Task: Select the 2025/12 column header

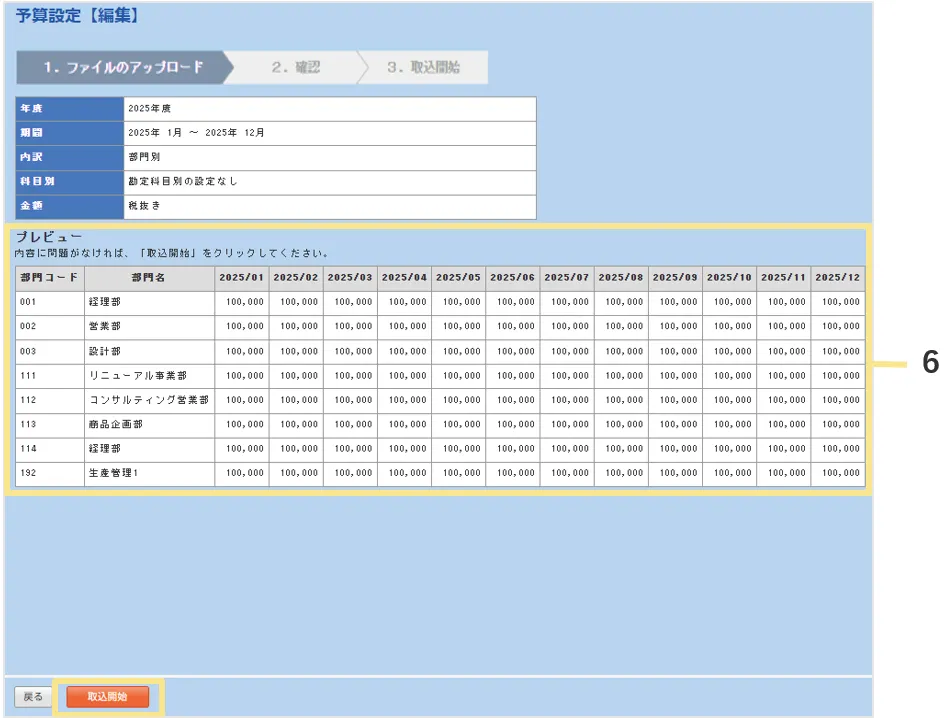Action: [x=837, y=277]
